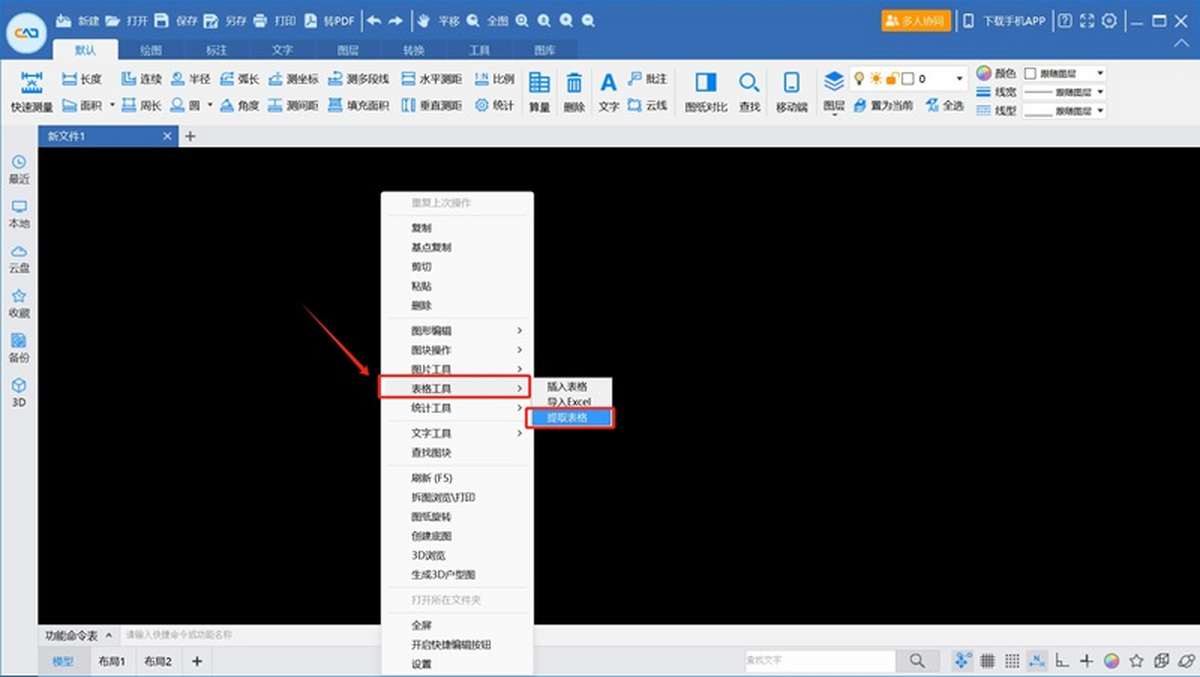The height and width of the screenshot is (677, 1200).
Task: Click the 多人协同 collaboration button
Action: coord(915,20)
